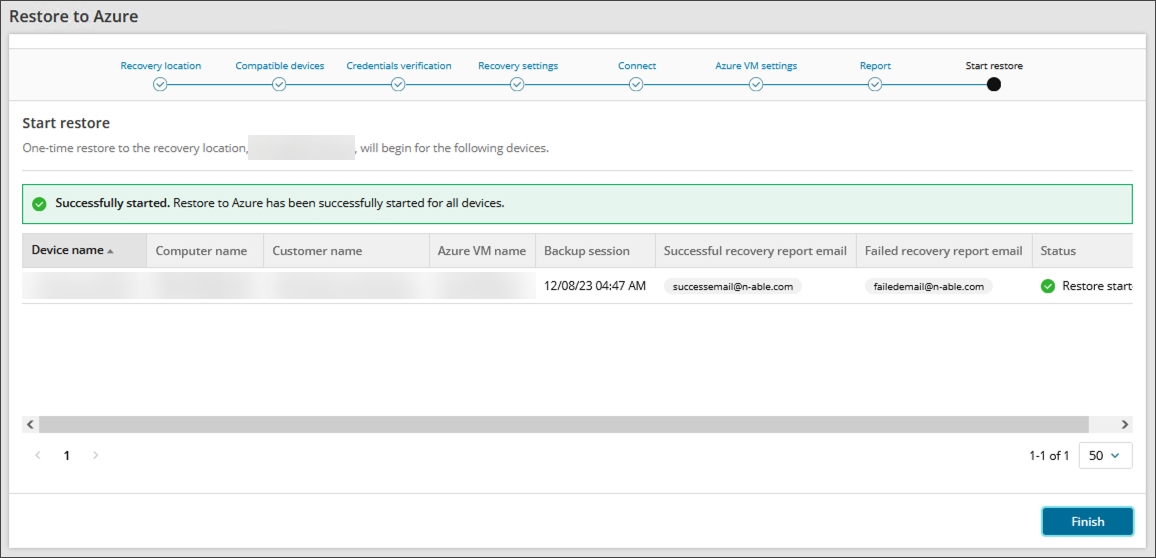Image resolution: width=1156 pixels, height=558 pixels.
Task: Click the horizontal scrollbar right arrow
Action: click(1124, 424)
